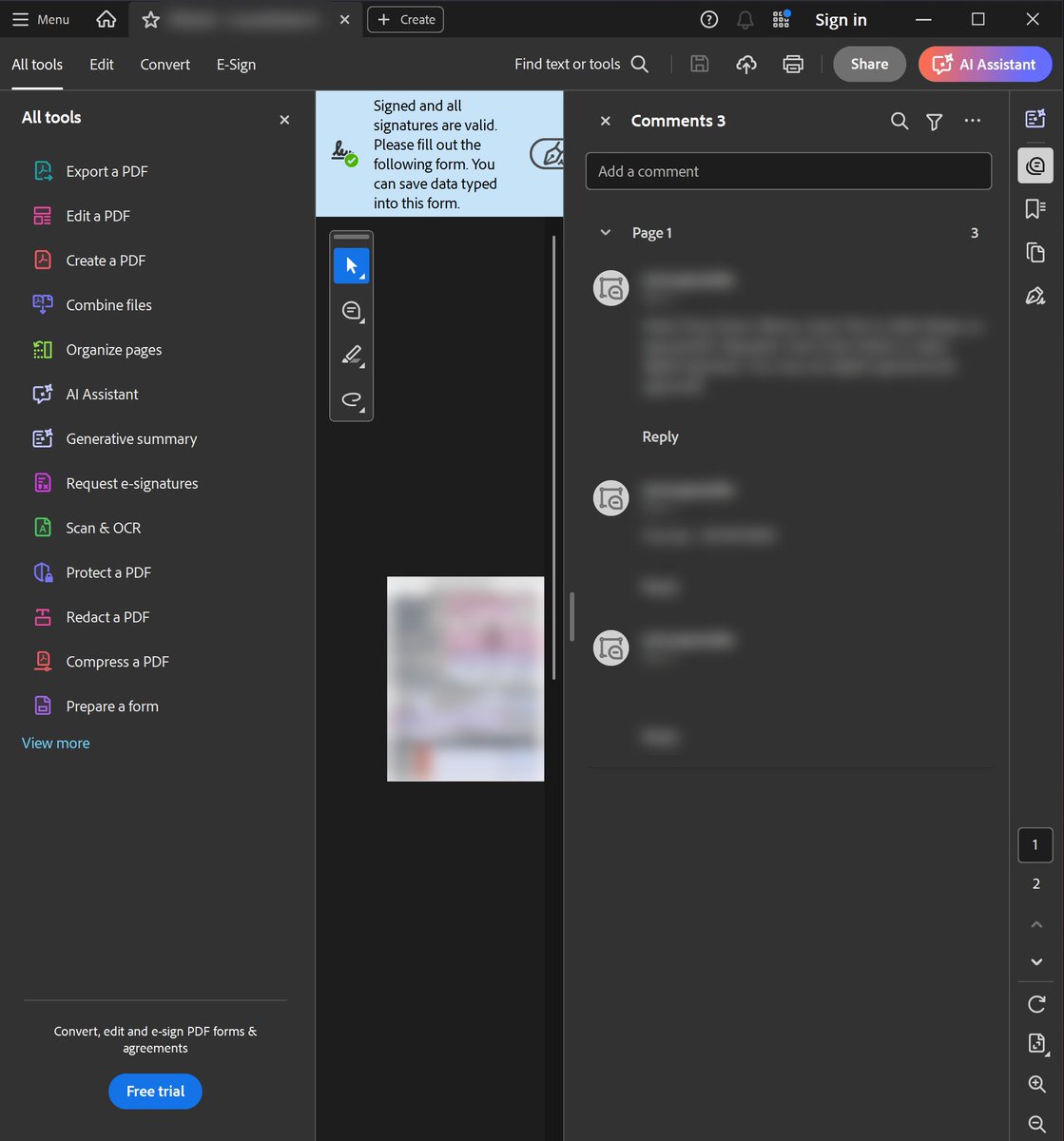Screen dimensions: 1064x1141
Task: Open the AI Assistant button
Action: coord(985,64)
